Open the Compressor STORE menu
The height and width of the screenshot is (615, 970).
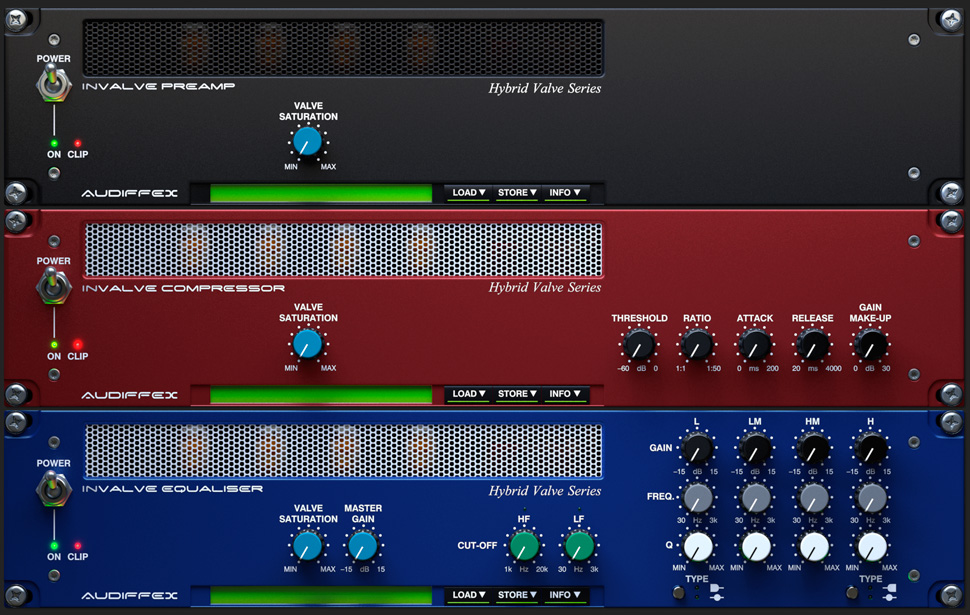pos(517,394)
